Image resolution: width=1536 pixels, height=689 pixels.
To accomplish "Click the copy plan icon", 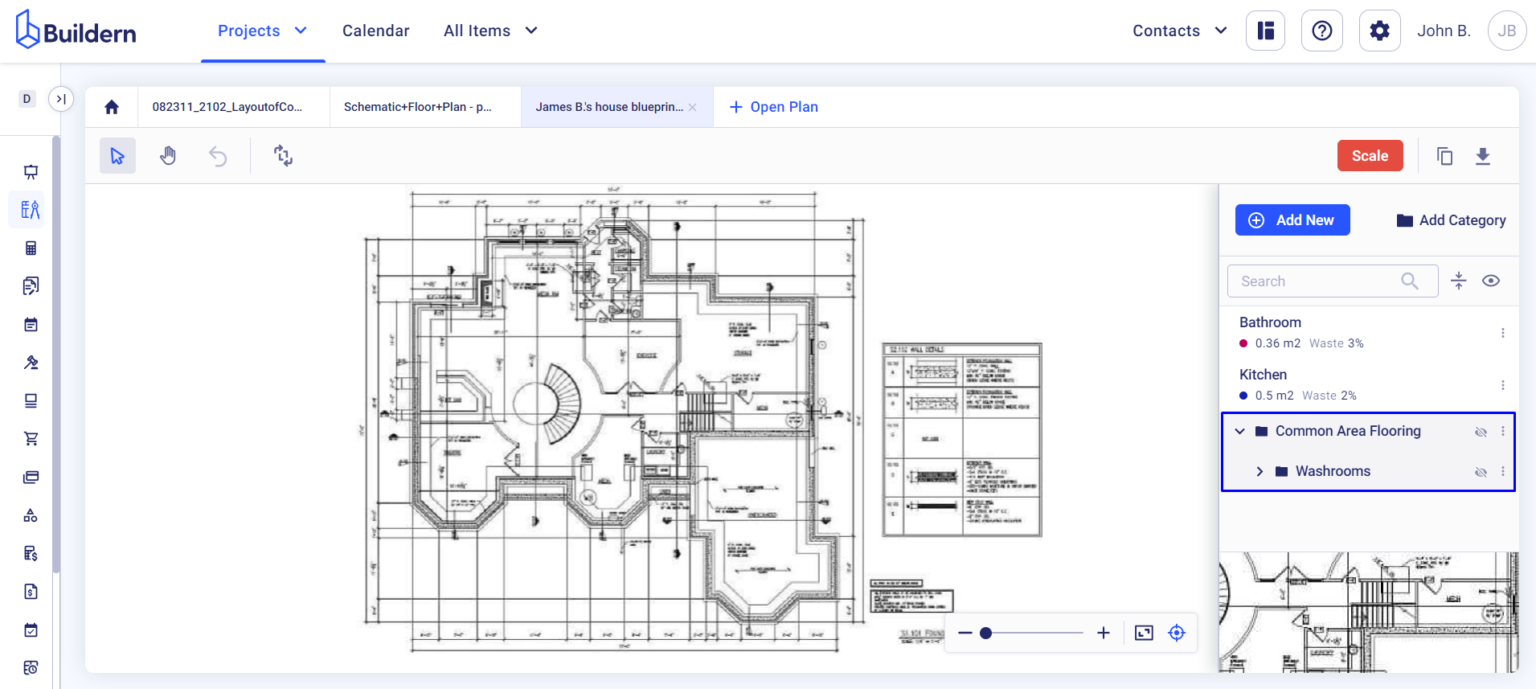I will coord(1444,156).
